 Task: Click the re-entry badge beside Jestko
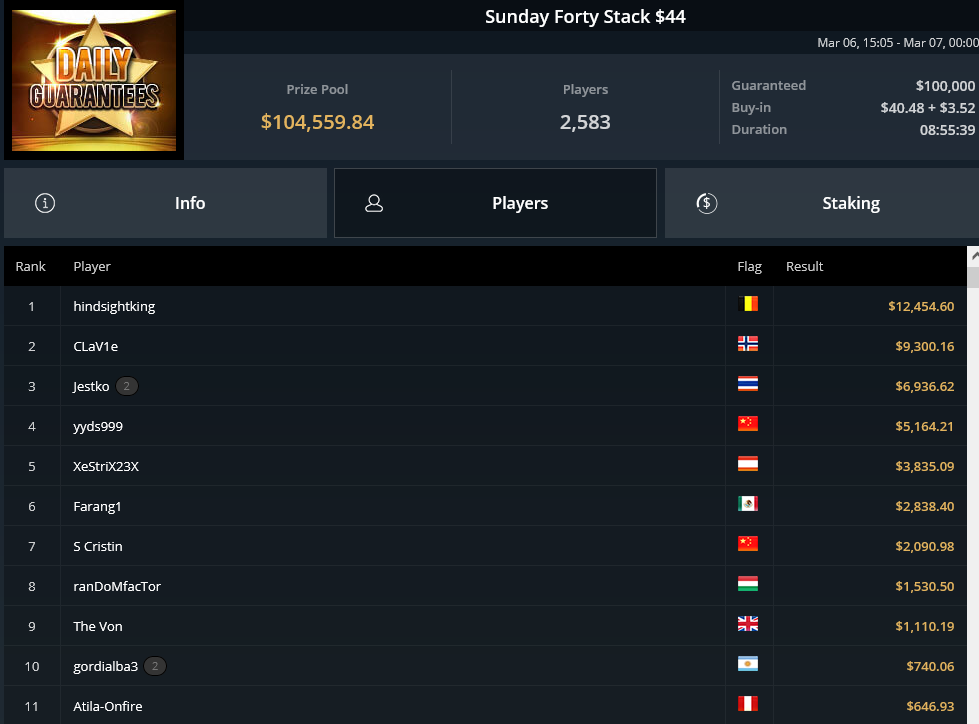pos(127,386)
